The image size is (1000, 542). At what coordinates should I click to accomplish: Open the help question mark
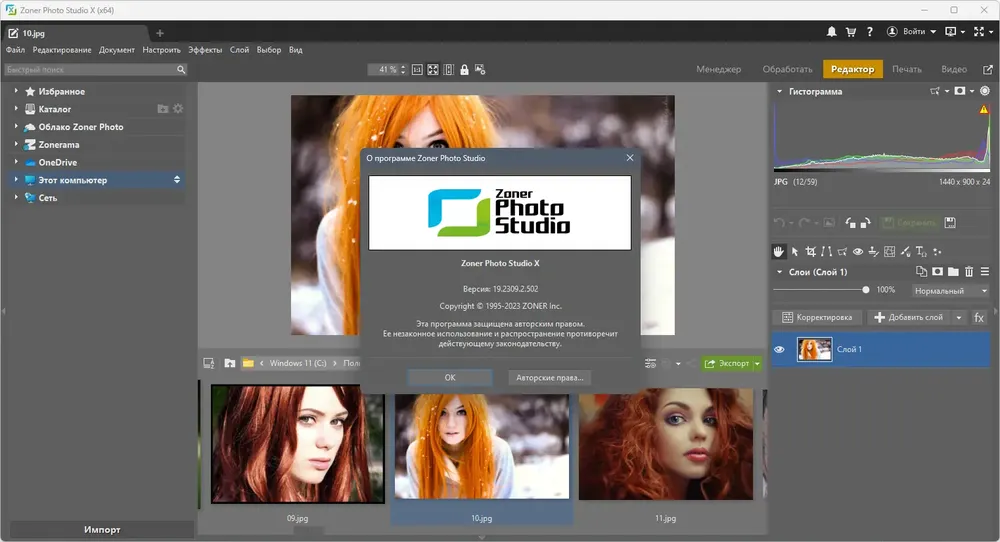pyautogui.click(x=869, y=31)
